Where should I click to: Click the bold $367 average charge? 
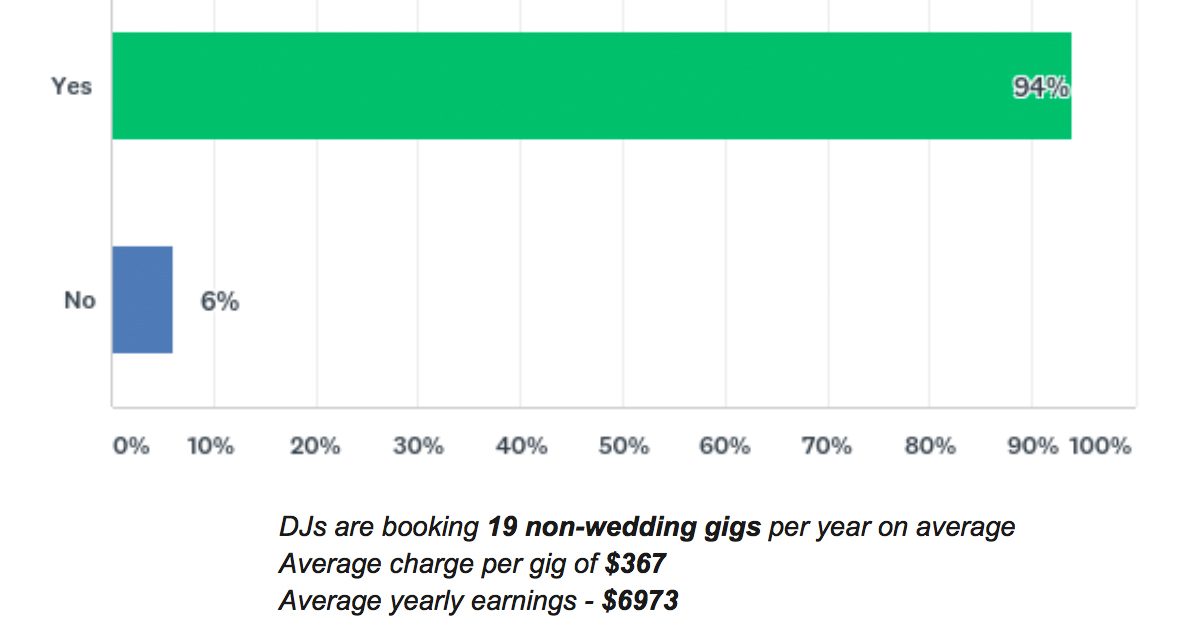tap(635, 565)
